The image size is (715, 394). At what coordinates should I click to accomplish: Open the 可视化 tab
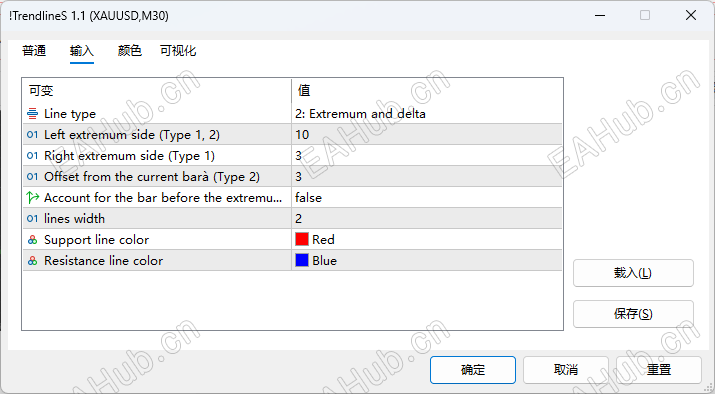178,51
